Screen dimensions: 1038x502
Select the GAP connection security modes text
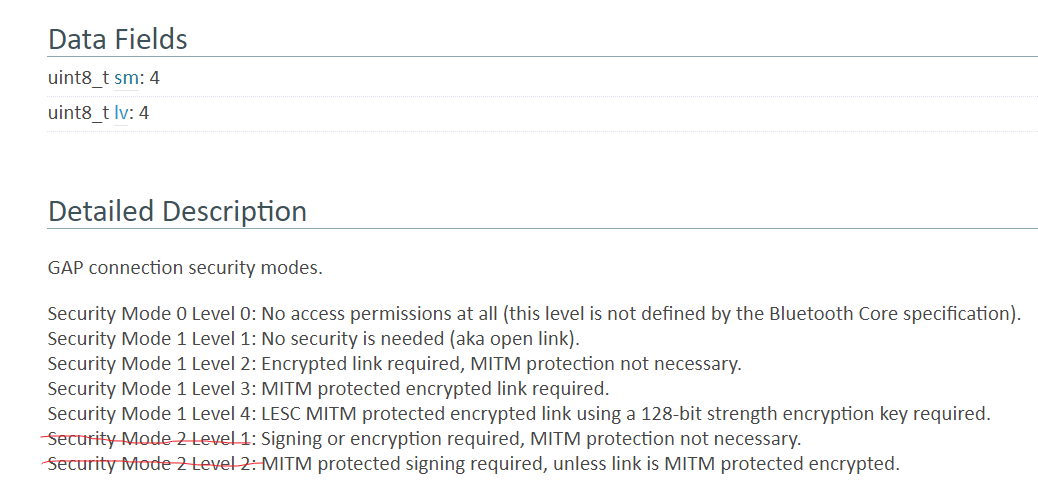pyautogui.click(x=185, y=268)
